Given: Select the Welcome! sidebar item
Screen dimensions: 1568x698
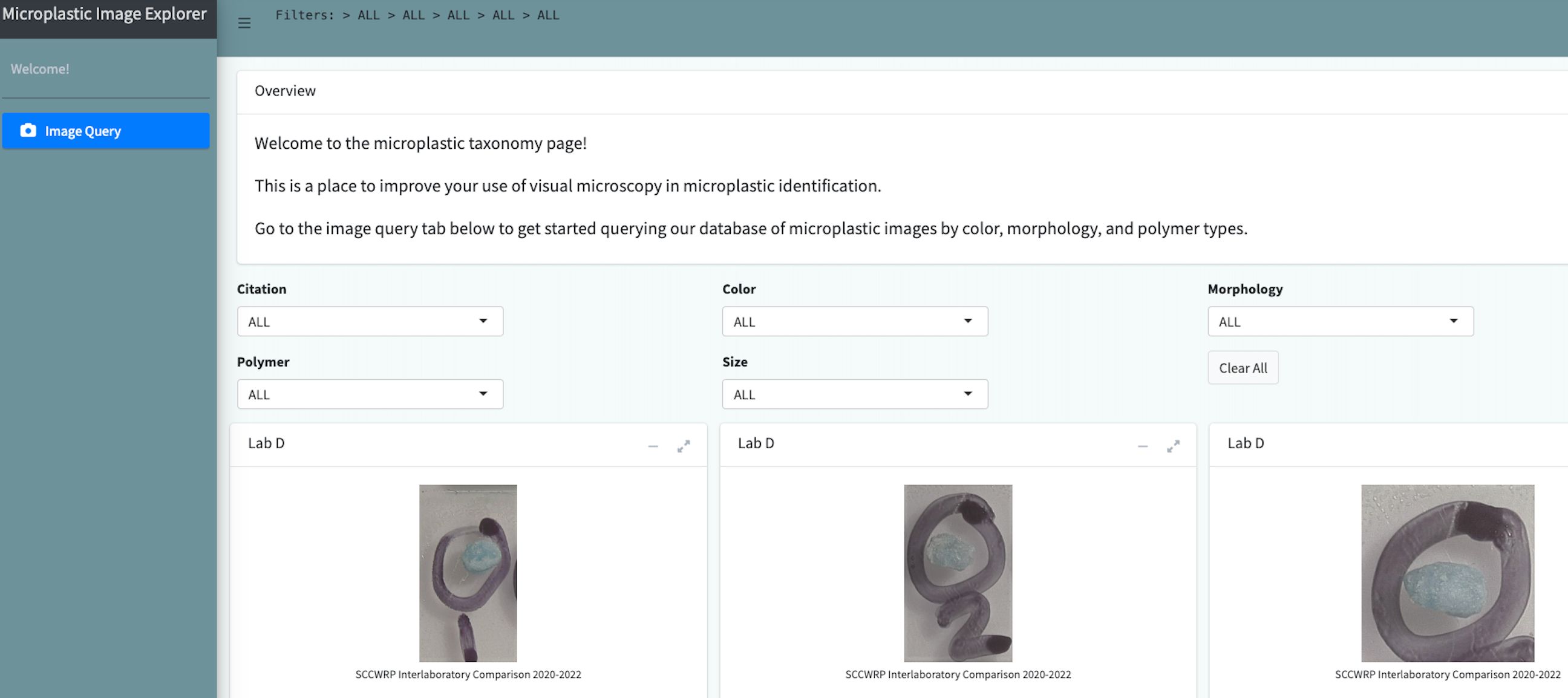Looking at the screenshot, I should 40,69.
